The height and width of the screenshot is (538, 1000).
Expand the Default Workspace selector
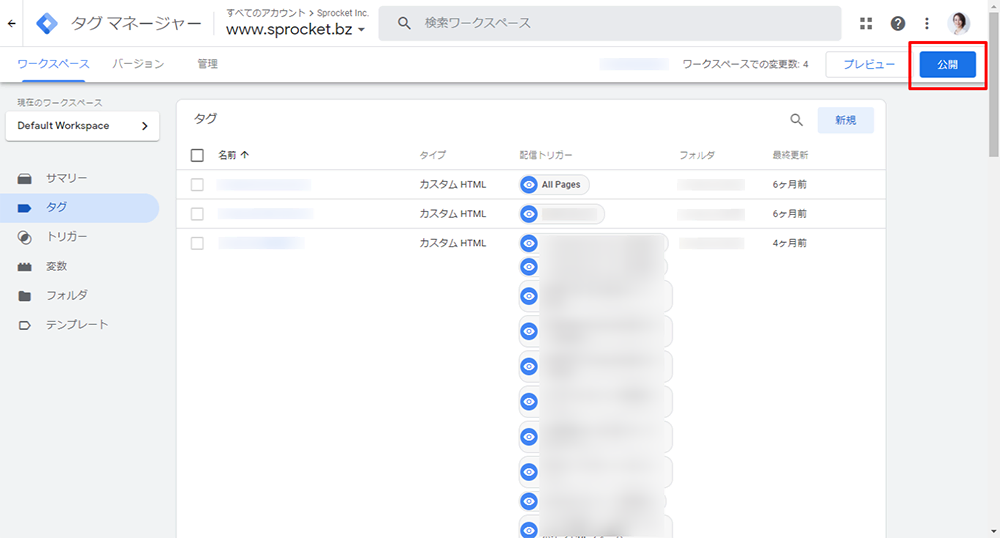tap(82, 126)
